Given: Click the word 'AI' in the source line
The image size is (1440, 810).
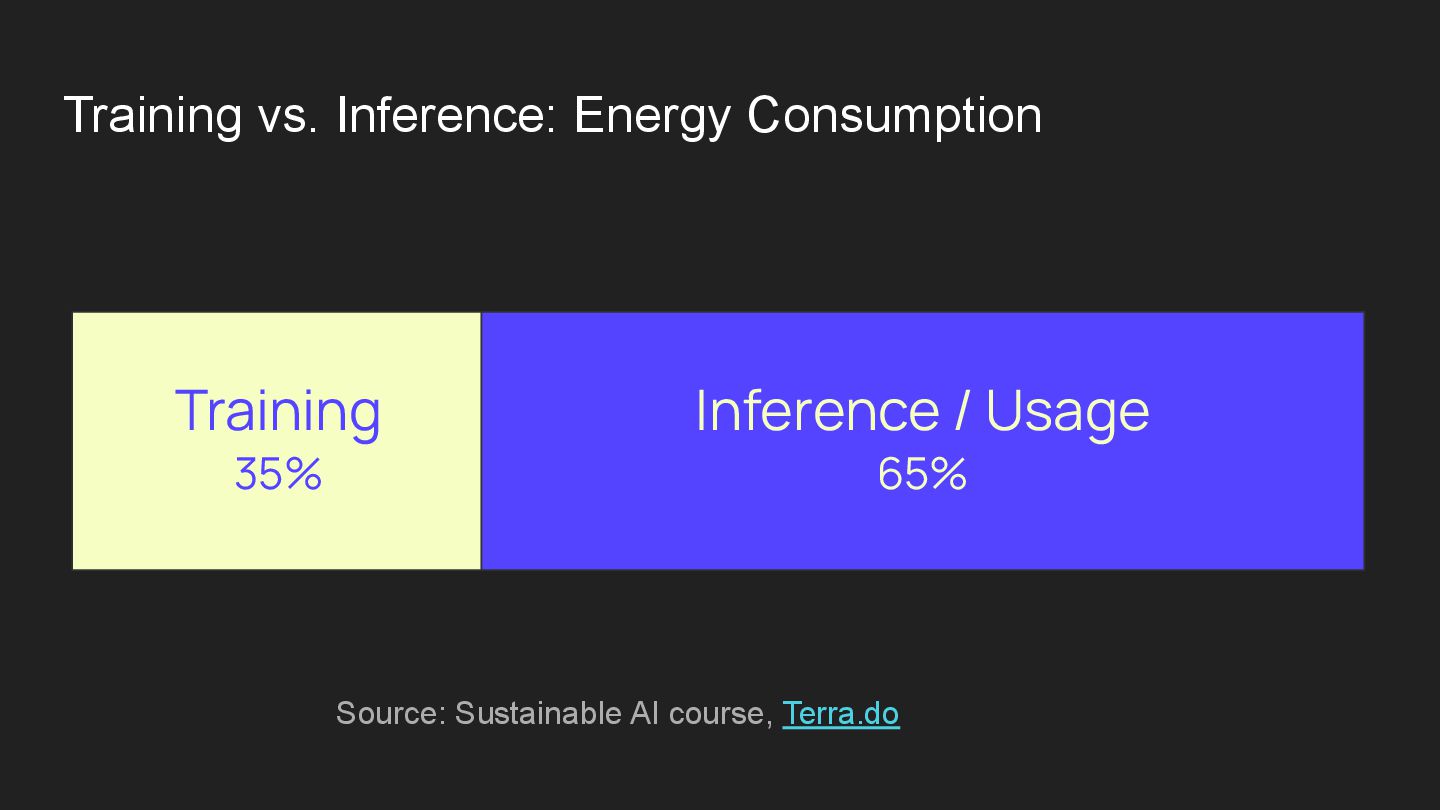Looking at the screenshot, I should pos(644,714).
